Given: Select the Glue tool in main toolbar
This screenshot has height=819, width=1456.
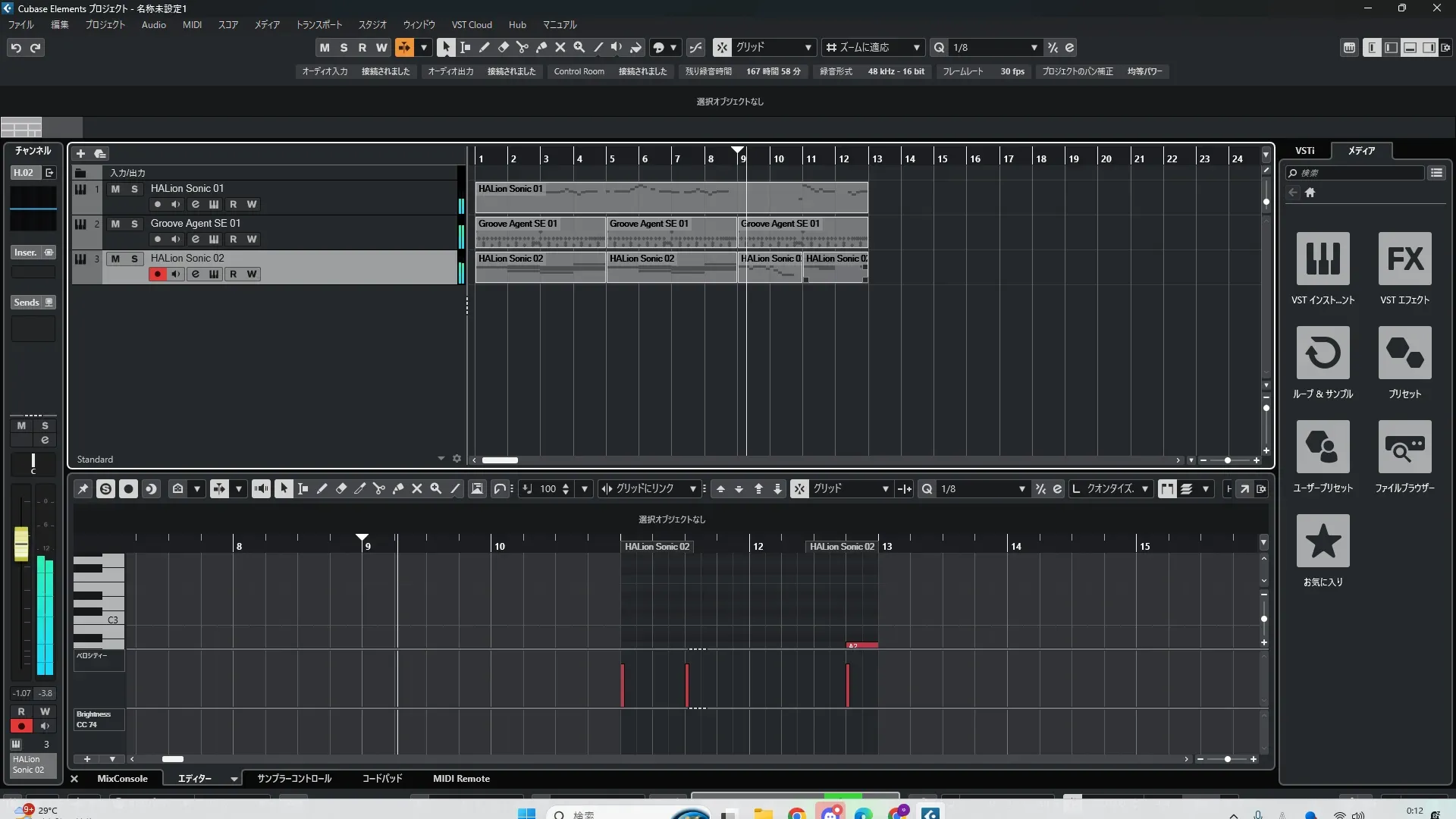Looking at the screenshot, I should 541,47.
